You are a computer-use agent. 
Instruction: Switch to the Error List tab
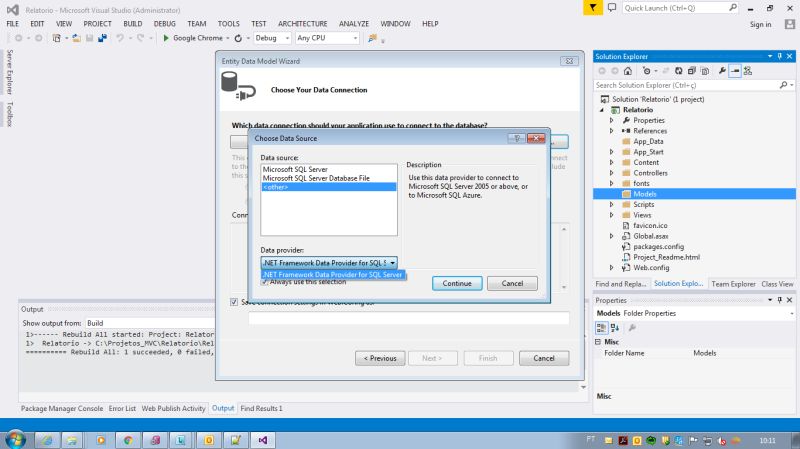click(x=122, y=409)
